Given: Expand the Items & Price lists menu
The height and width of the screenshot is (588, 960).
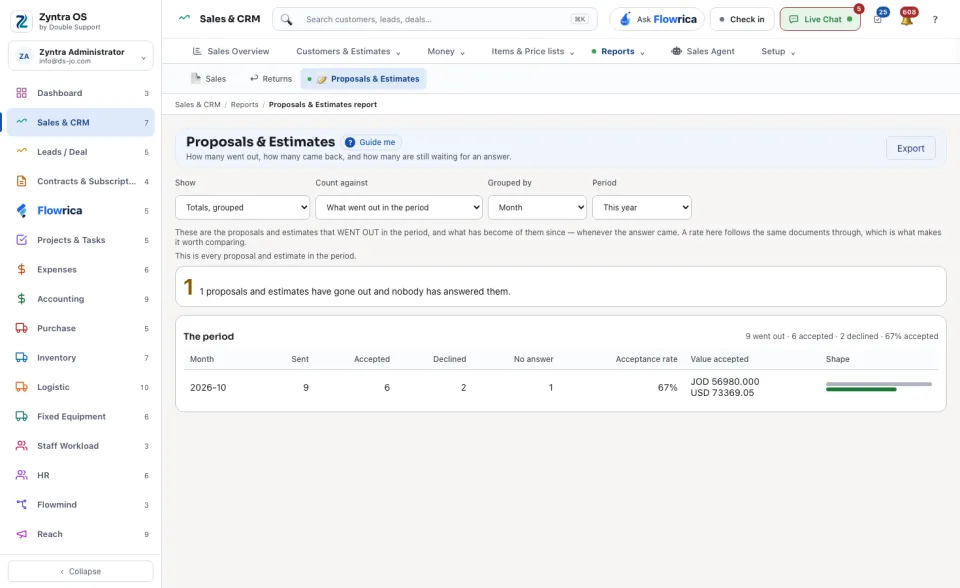Looking at the screenshot, I should (x=533, y=51).
